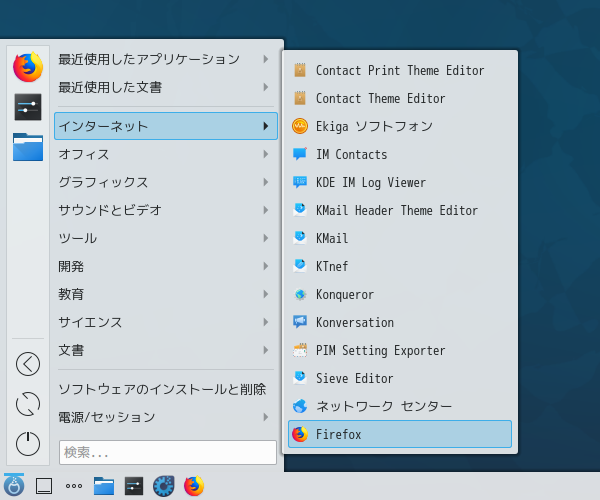Expand arrow for インターネット category

coord(266,126)
